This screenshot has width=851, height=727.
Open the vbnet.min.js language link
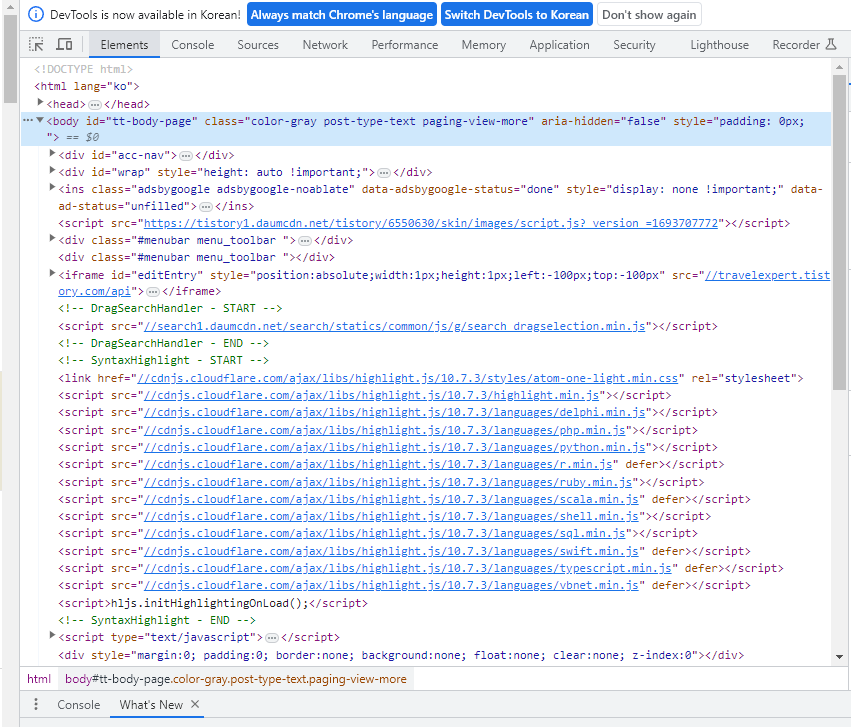391,585
